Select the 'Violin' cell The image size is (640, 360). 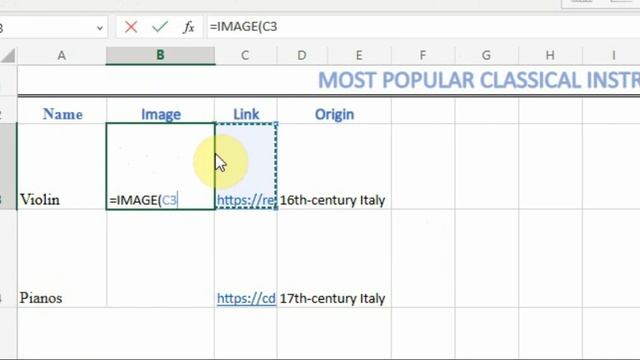pyautogui.click(x=62, y=167)
